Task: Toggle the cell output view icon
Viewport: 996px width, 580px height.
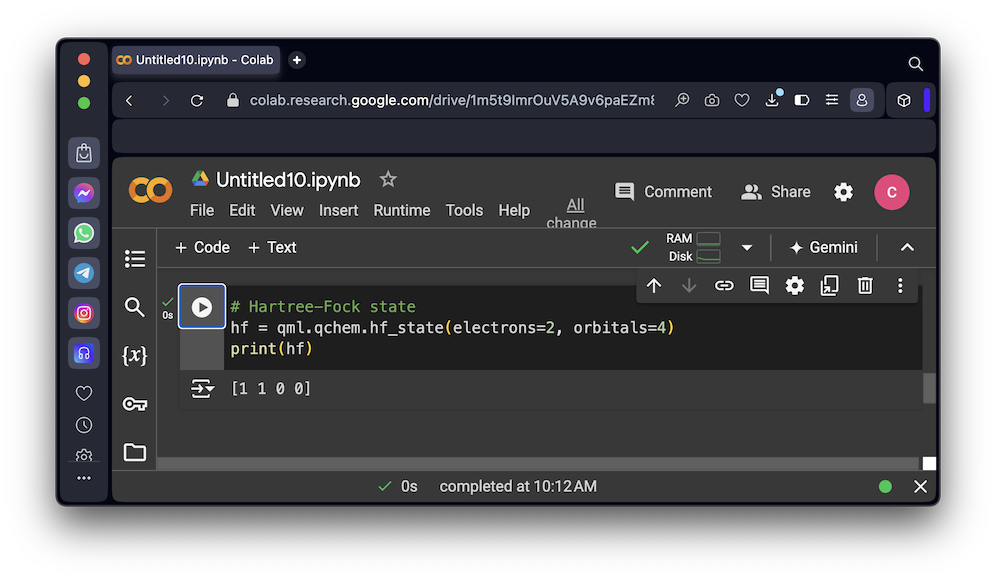Action: point(202,389)
